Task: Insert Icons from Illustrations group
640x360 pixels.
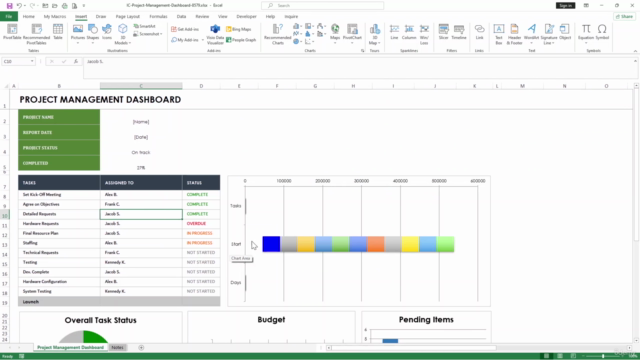Action: click(107, 32)
